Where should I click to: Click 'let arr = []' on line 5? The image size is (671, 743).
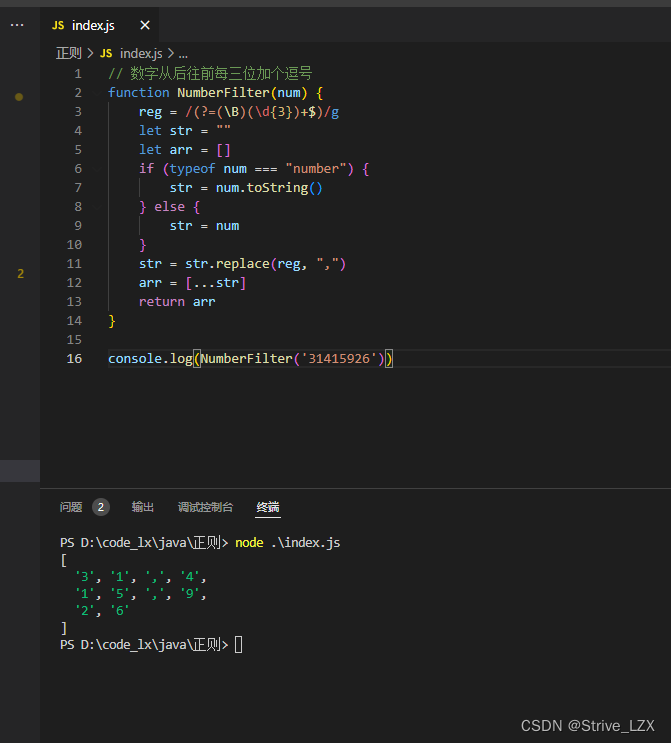tap(184, 150)
